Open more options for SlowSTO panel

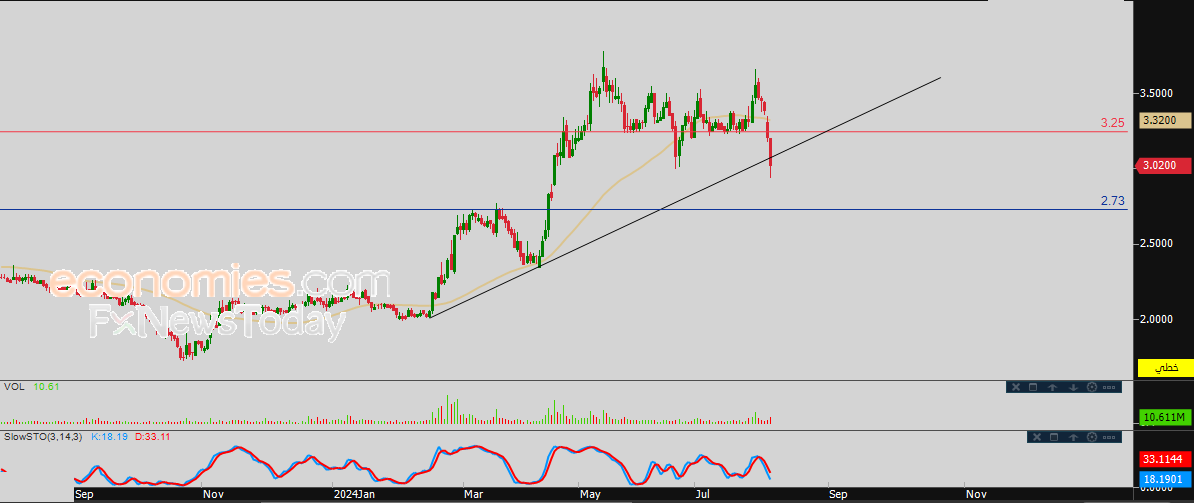(x=1109, y=437)
